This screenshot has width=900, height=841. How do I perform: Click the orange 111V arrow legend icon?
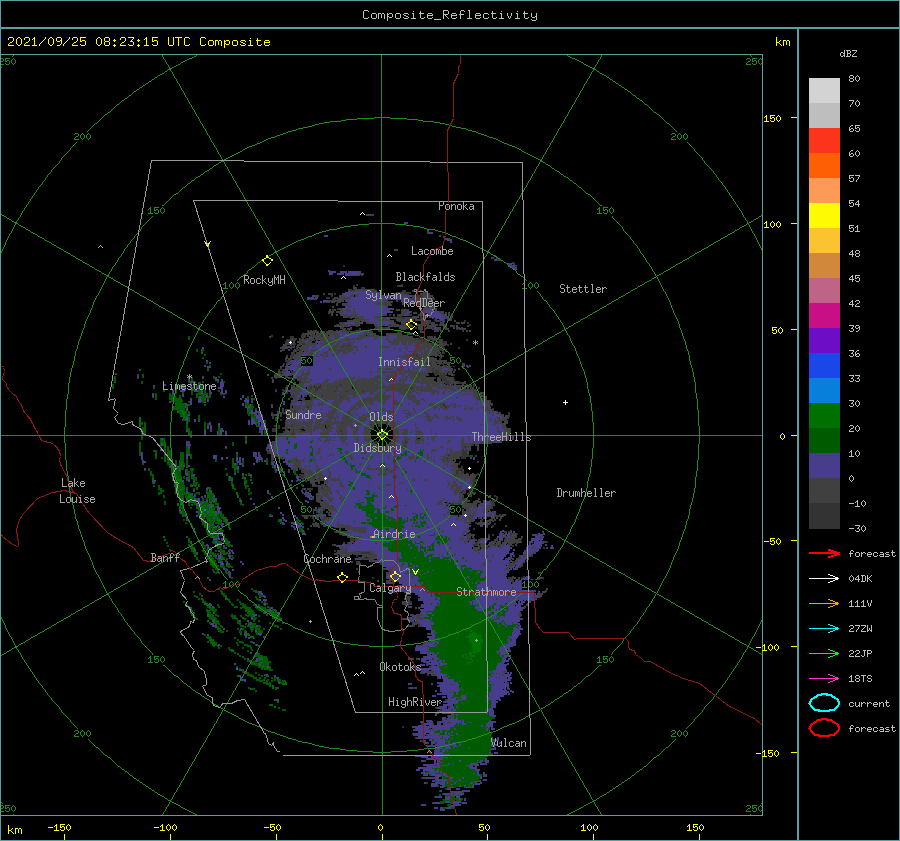[824, 603]
